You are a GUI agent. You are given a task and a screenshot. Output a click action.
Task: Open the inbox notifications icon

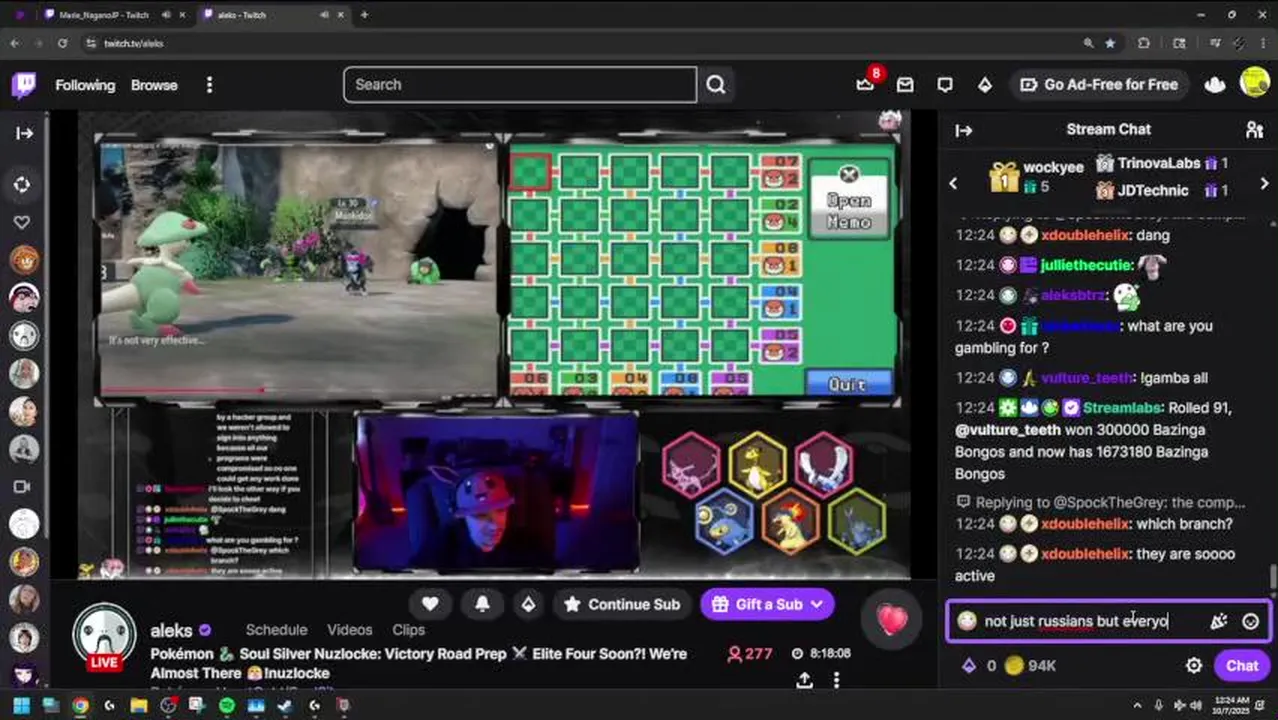(905, 85)
